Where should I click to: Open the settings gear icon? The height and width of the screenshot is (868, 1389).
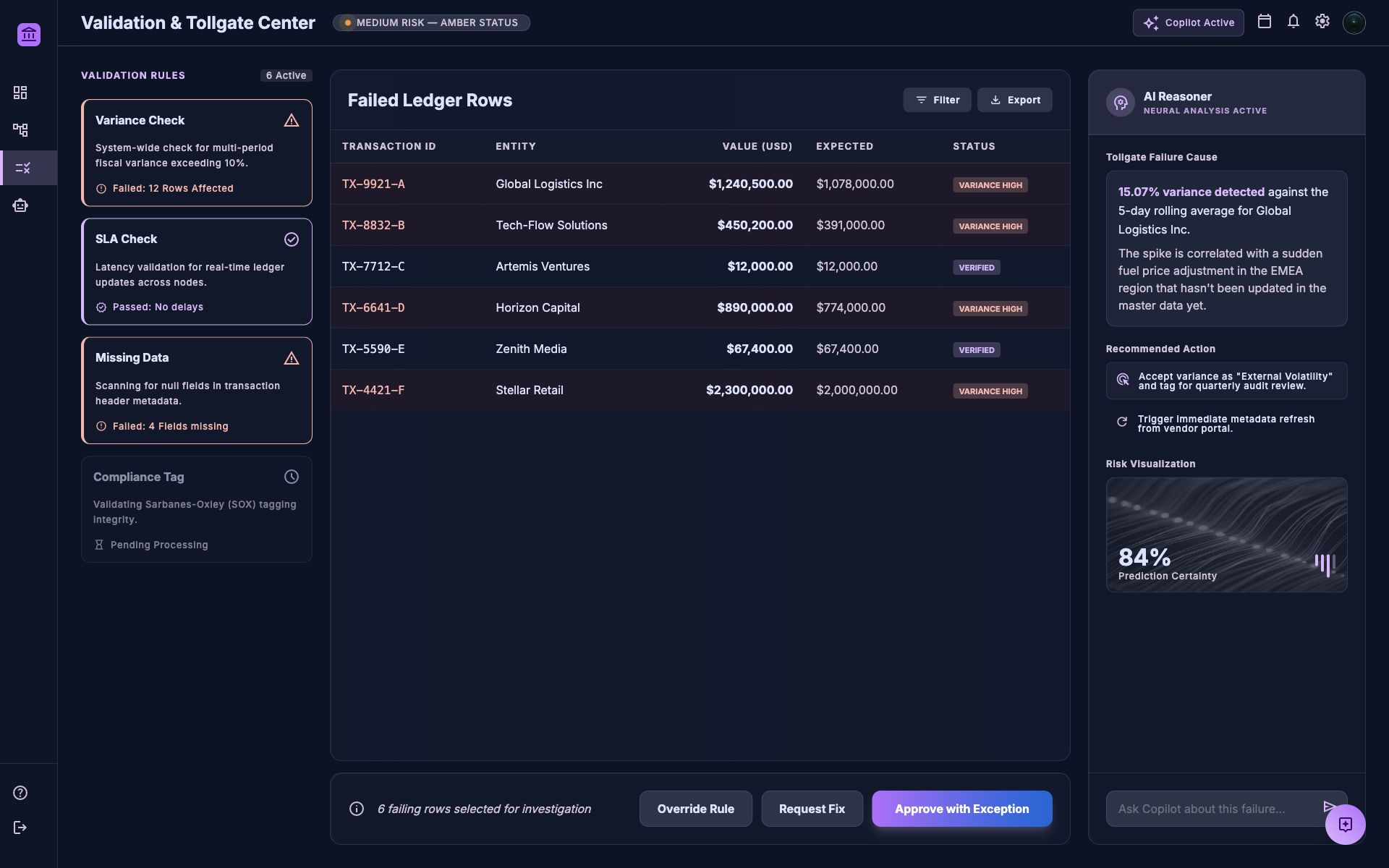pos(1322,22)
